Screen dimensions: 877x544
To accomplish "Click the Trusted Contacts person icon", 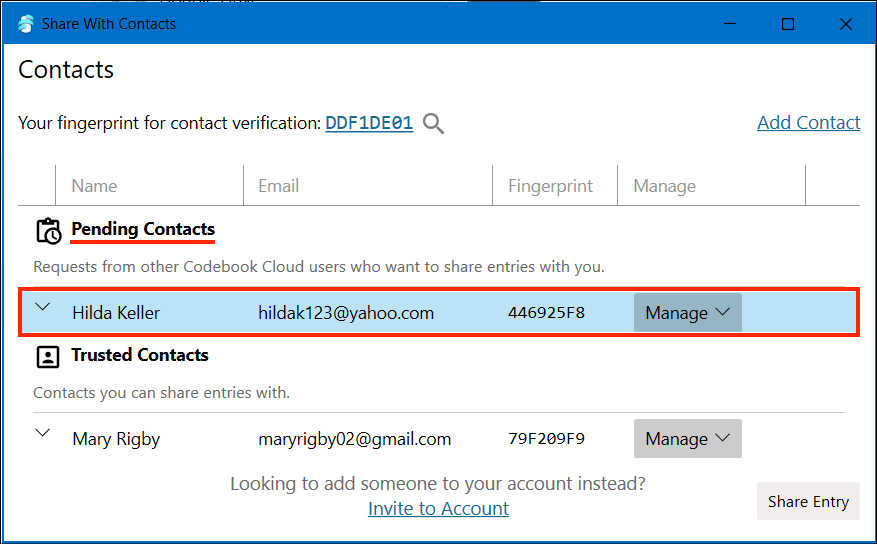I will click(x=48, y=357).
